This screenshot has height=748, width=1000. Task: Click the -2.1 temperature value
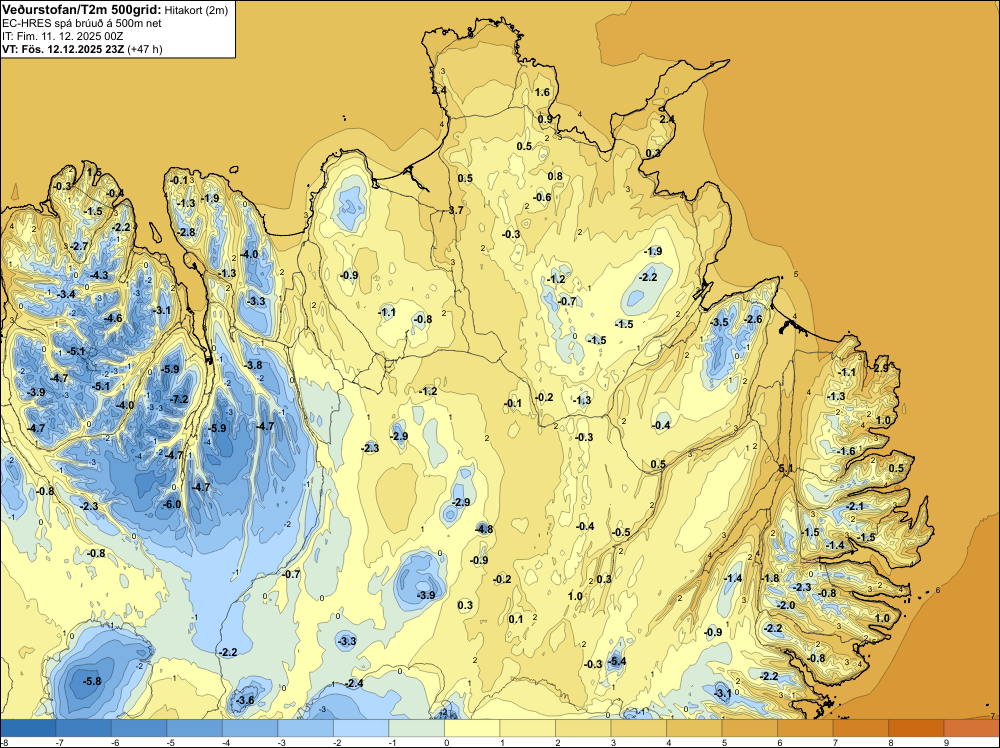(854, 506)
